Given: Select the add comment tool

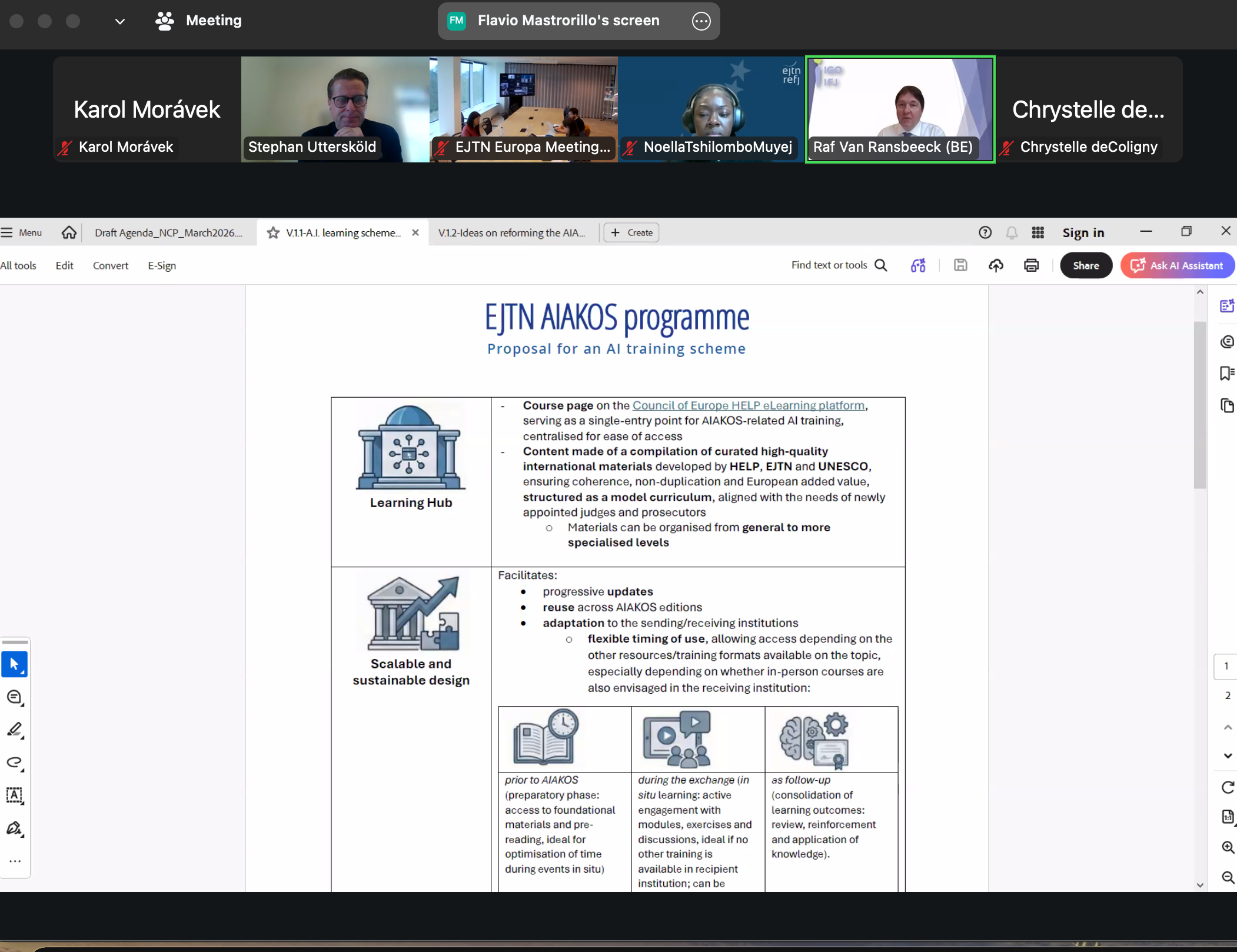Looking at the screenshot, I should click(x=15, y=698).
